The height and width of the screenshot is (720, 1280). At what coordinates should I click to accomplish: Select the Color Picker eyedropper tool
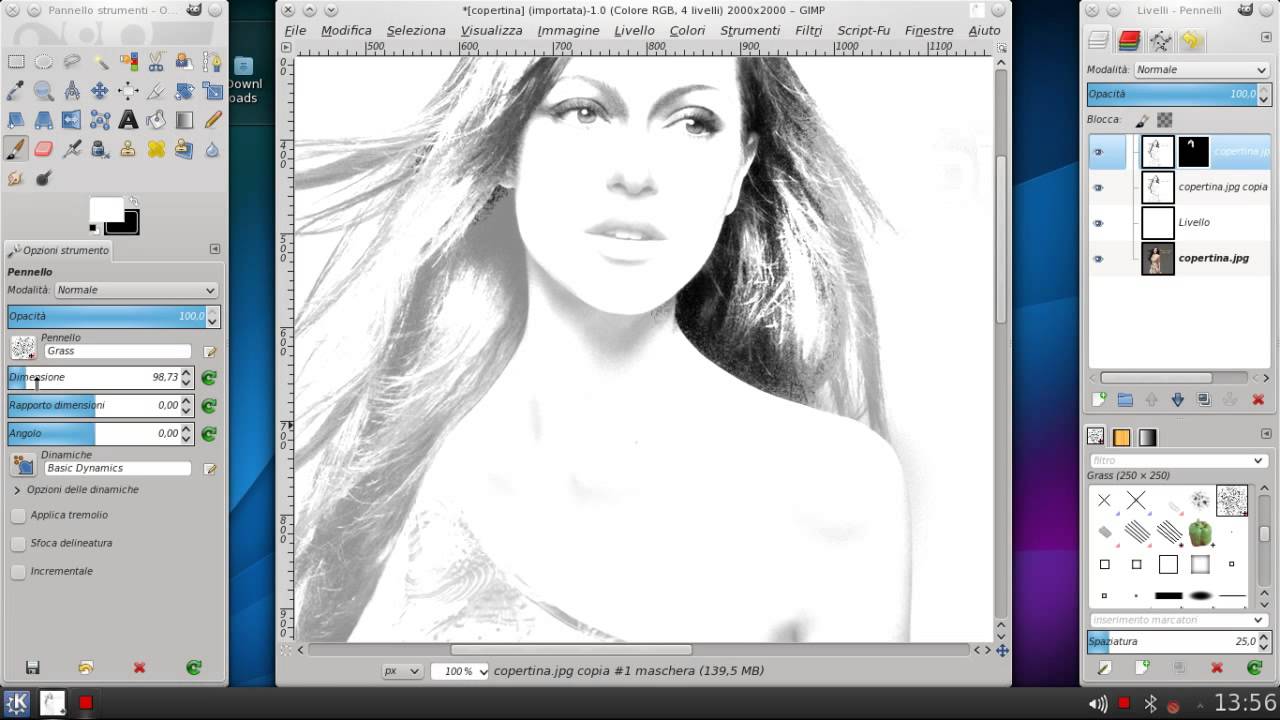pos(16,91)
